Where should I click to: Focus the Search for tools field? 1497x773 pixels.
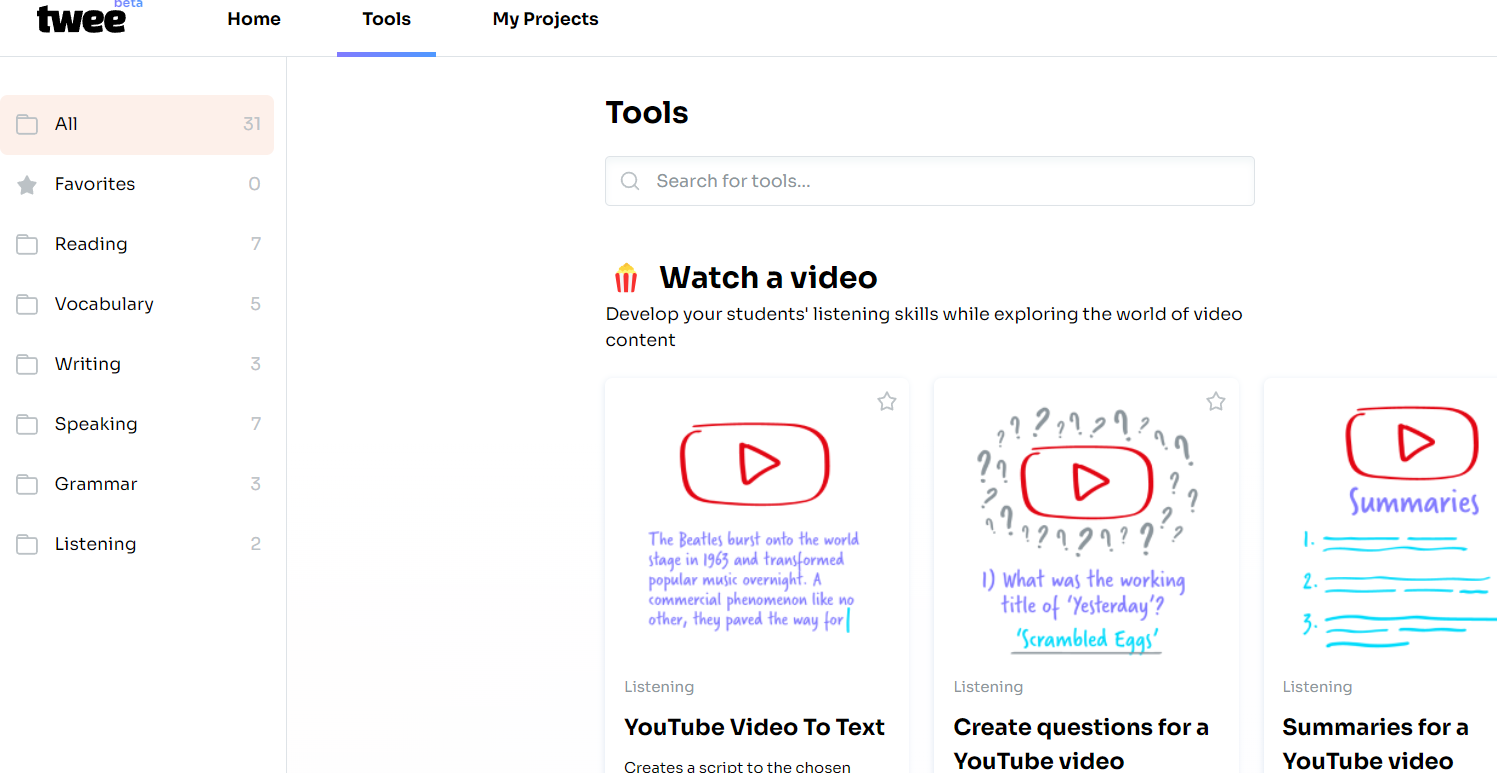point(929,181)
